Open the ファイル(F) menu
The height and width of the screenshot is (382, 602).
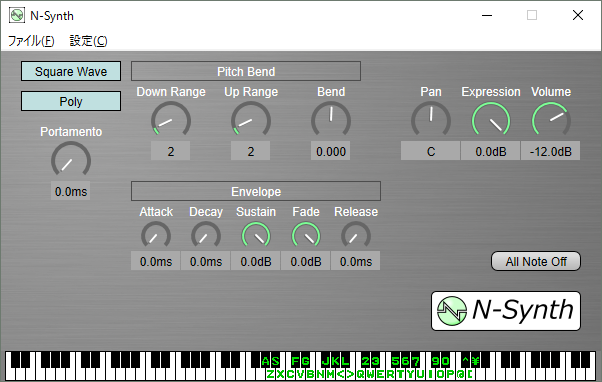click(x=31, y=41)
